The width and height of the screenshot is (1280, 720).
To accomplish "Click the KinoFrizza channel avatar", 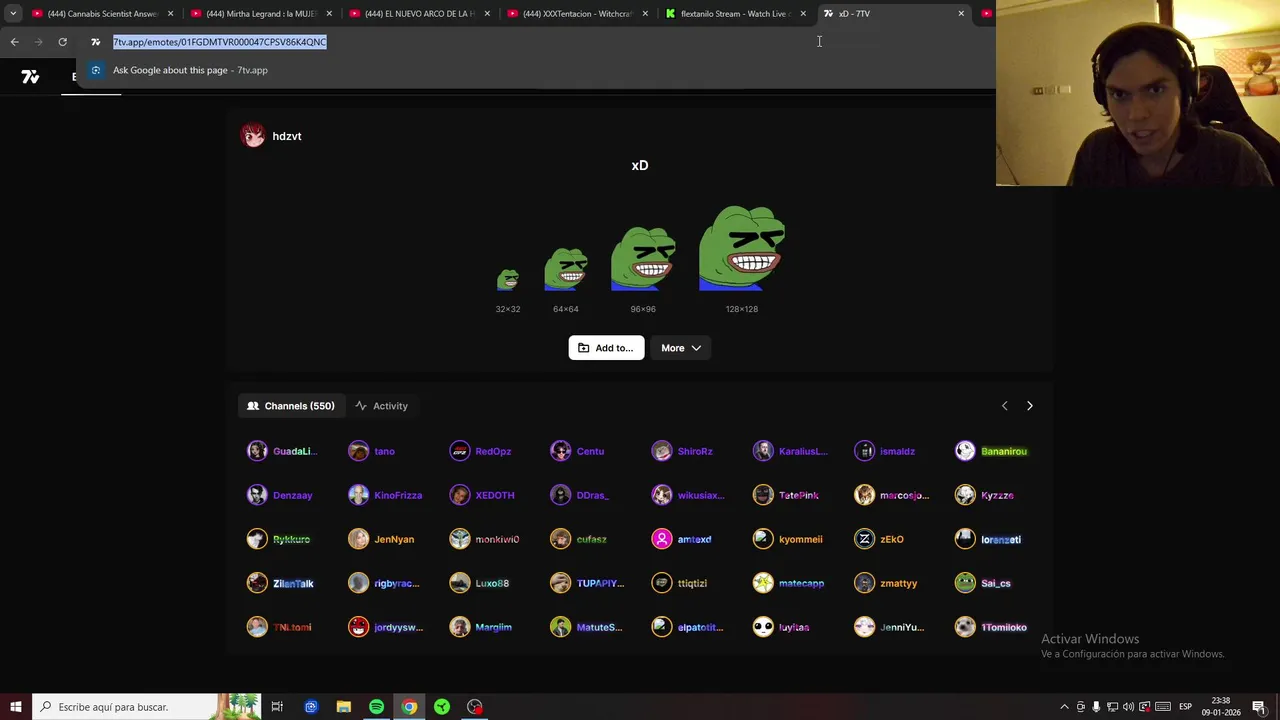I will pyautogui.click(x=358, y=495).
